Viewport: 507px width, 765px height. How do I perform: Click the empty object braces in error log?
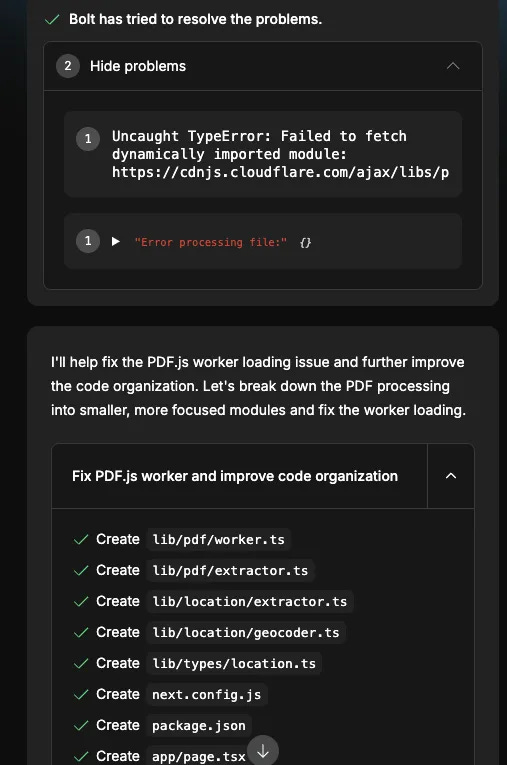point(305,242)
